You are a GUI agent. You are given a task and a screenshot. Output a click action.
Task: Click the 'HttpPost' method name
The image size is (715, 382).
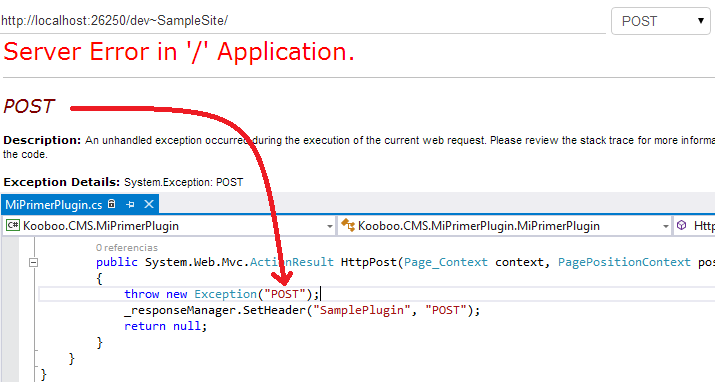369,262
